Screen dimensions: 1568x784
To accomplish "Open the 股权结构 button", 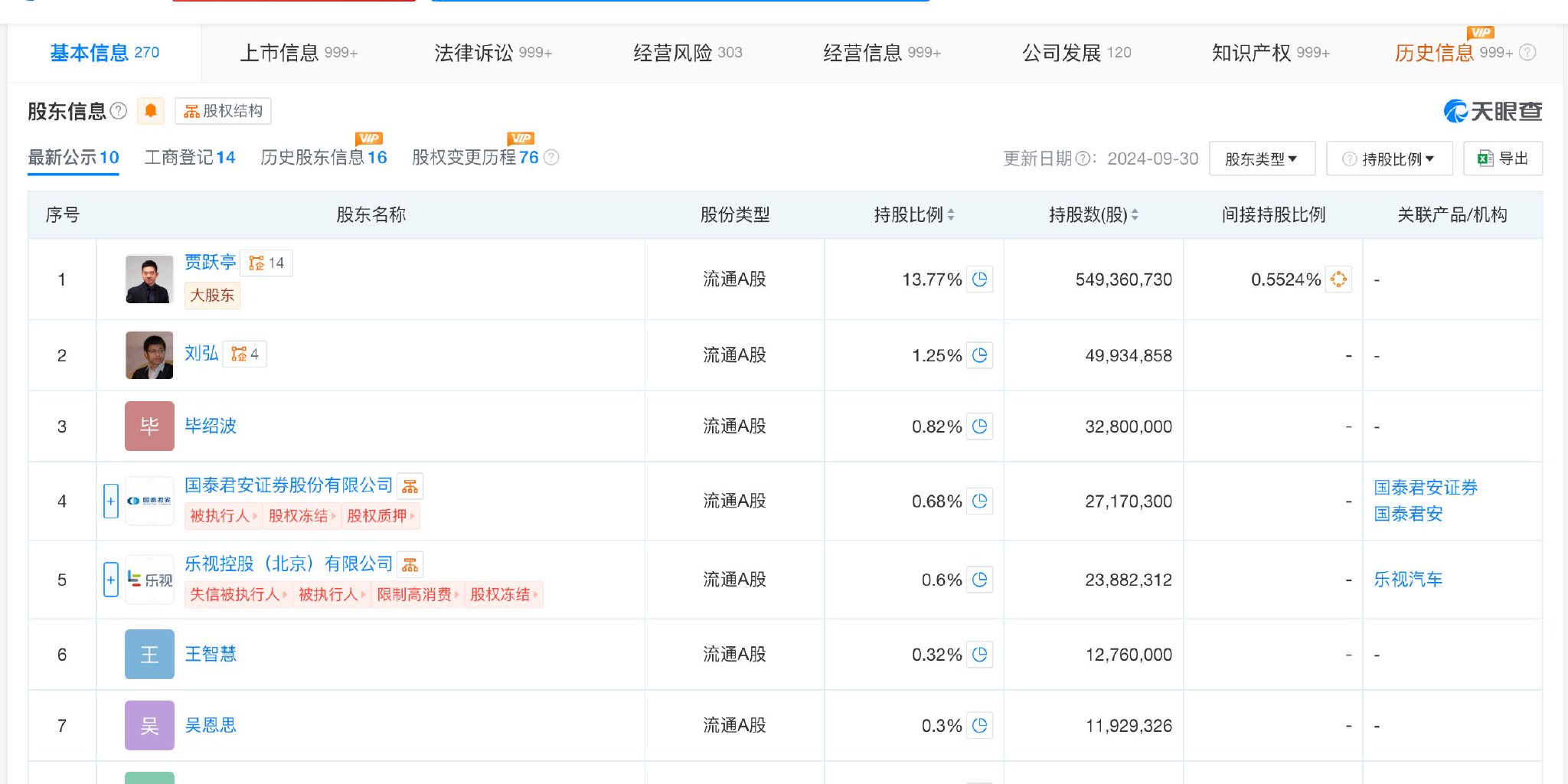I will click(x=223, y=111).
